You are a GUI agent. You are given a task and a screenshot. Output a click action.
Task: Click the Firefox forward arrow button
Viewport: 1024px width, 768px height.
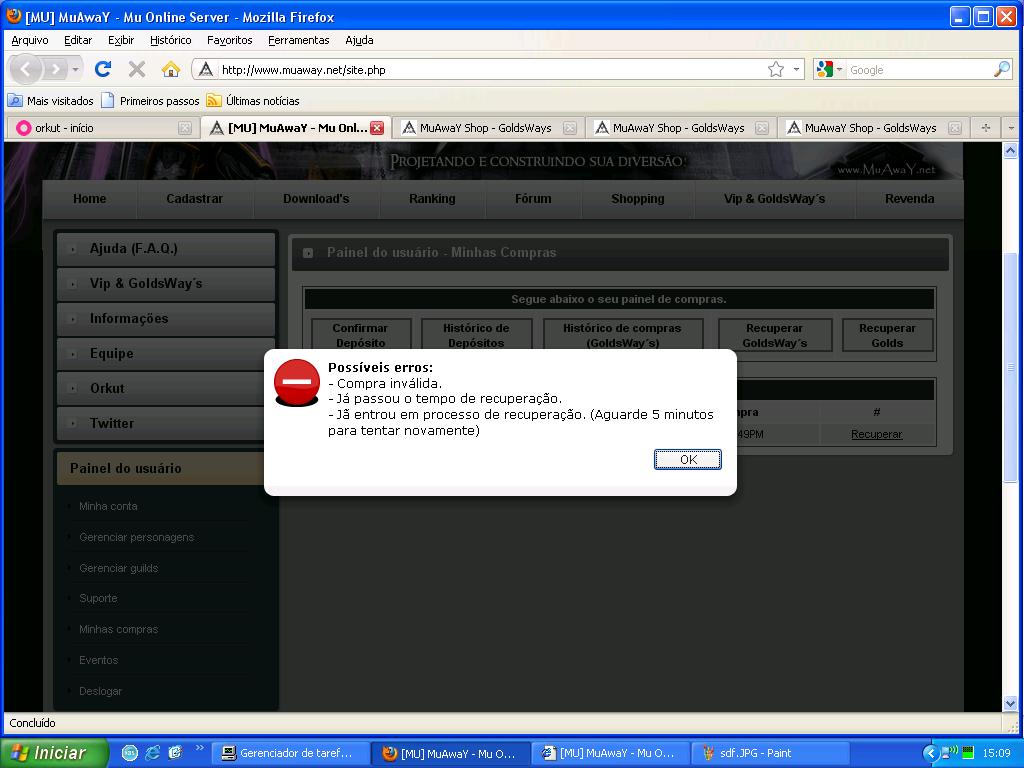point(56,69)
